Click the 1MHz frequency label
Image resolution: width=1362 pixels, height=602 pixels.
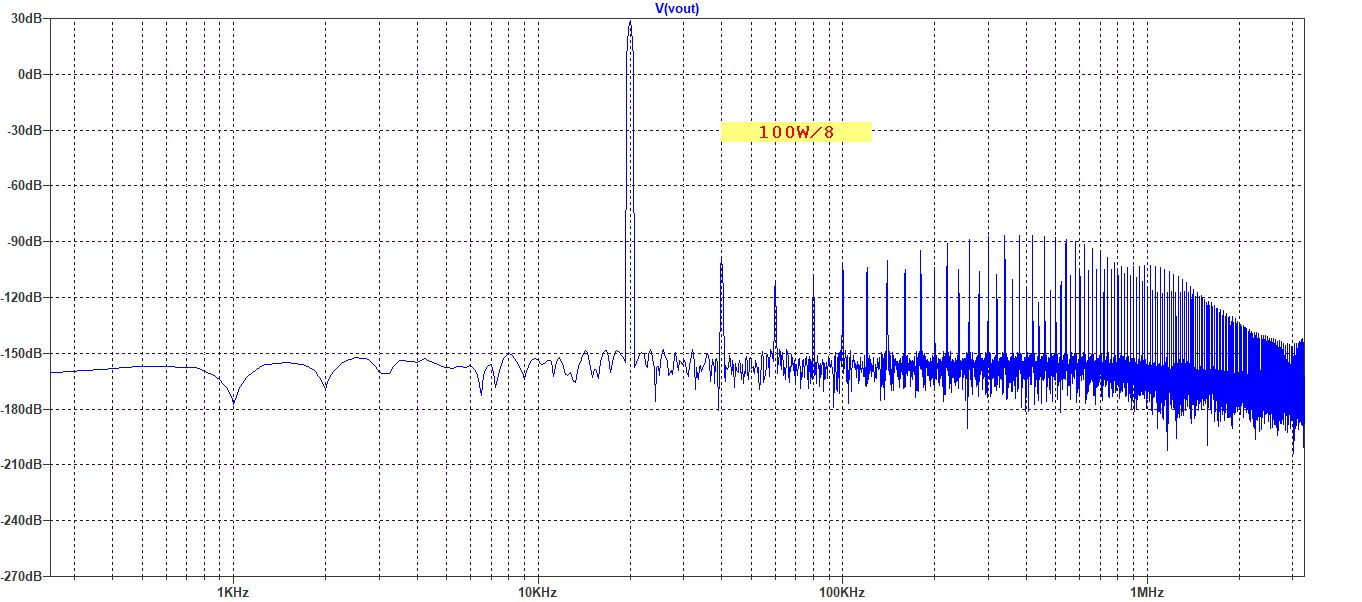1146,592
